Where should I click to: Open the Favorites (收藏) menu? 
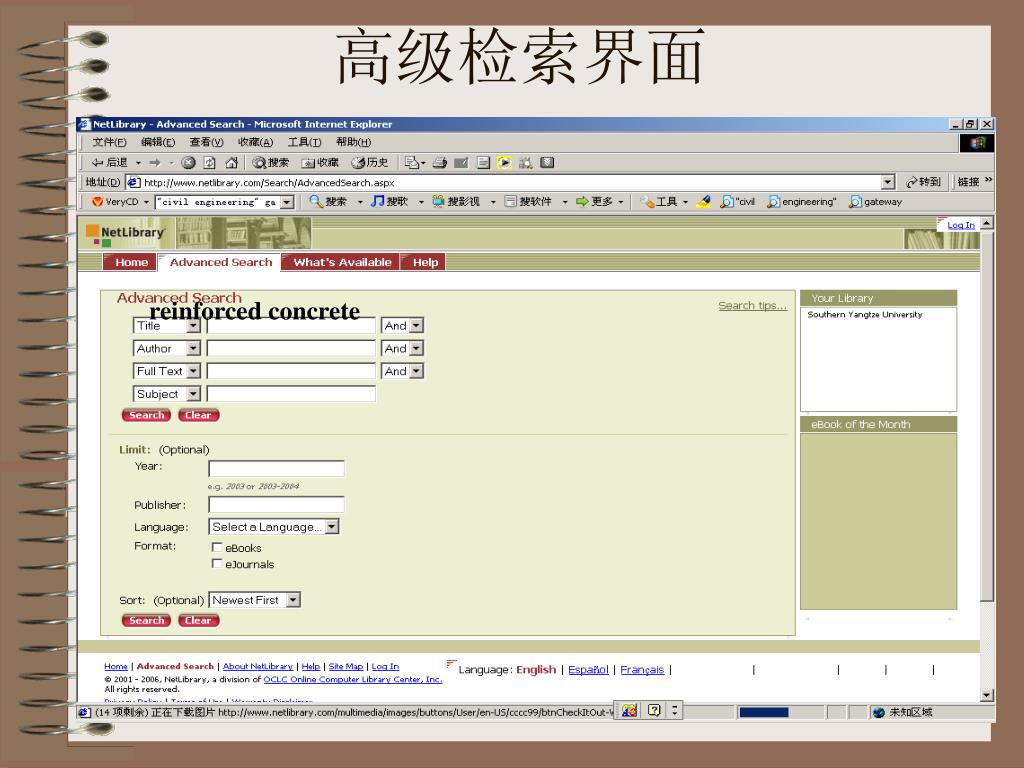(255, 142)
